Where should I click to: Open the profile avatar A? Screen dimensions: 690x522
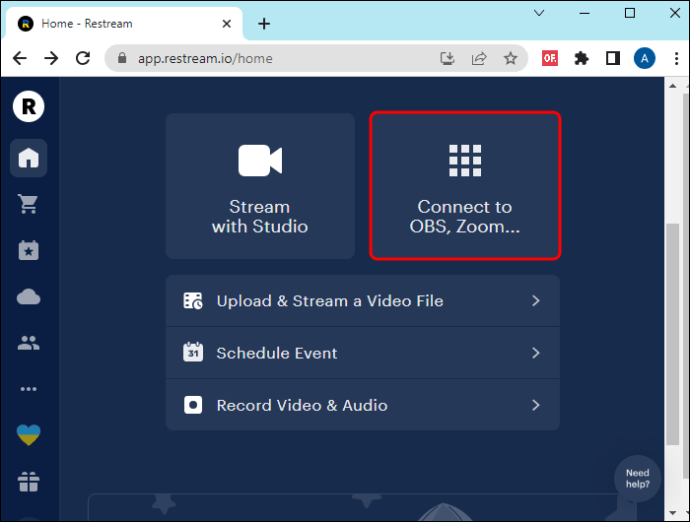click(x=645, y=58)
